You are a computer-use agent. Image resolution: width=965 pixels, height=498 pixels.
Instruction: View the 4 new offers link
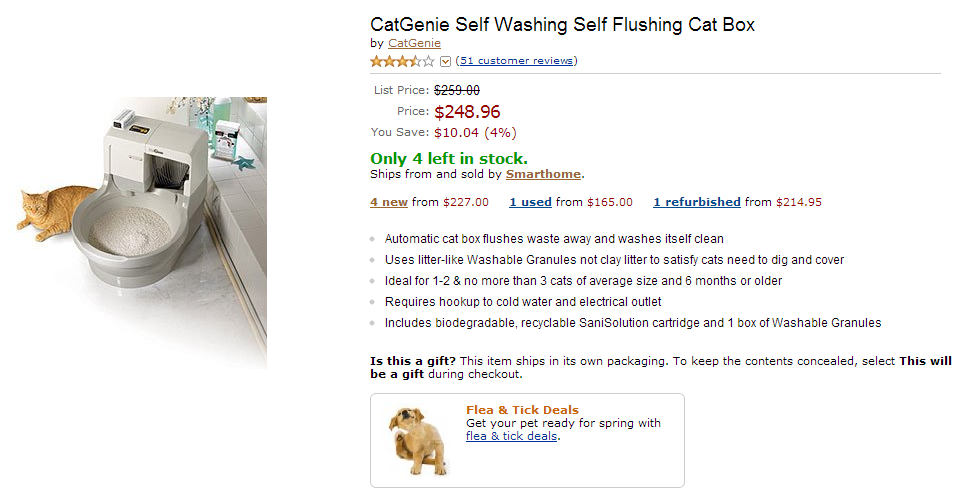389,202
